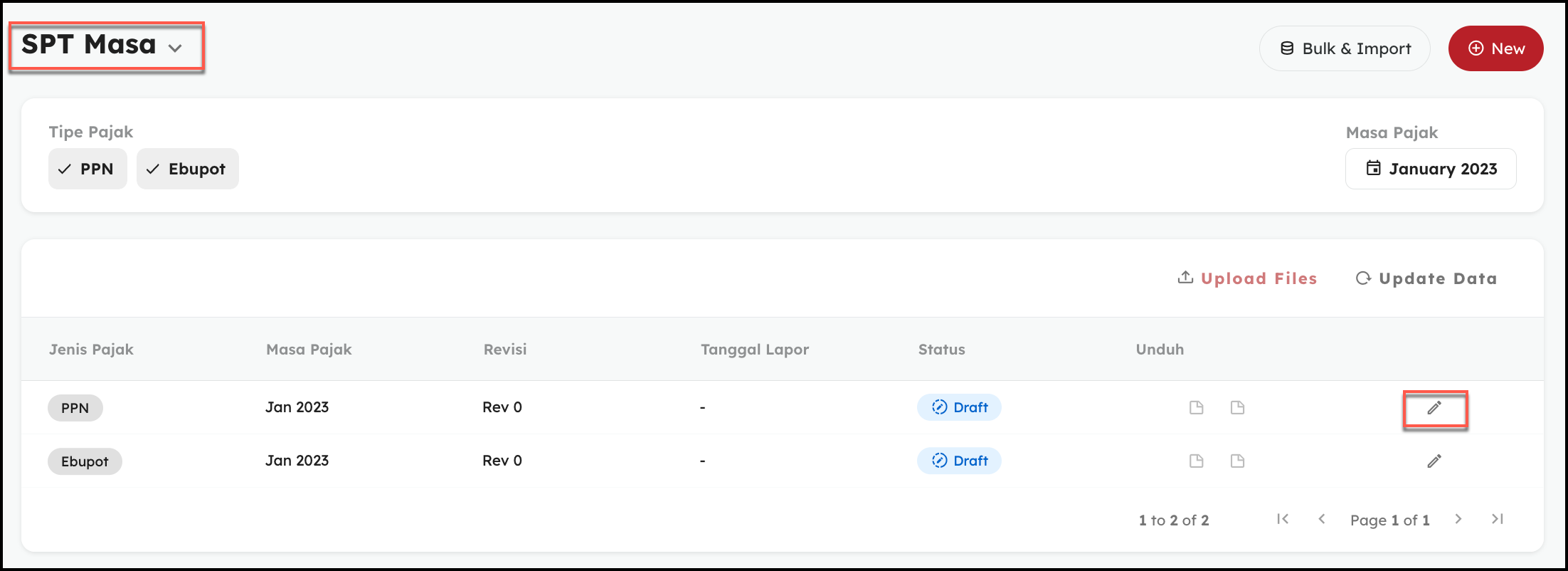Click the pencil edit icon for Ebupot row
Image resolution: width=1568 pixels, height=571 pixels.
tap(1434, 461)
